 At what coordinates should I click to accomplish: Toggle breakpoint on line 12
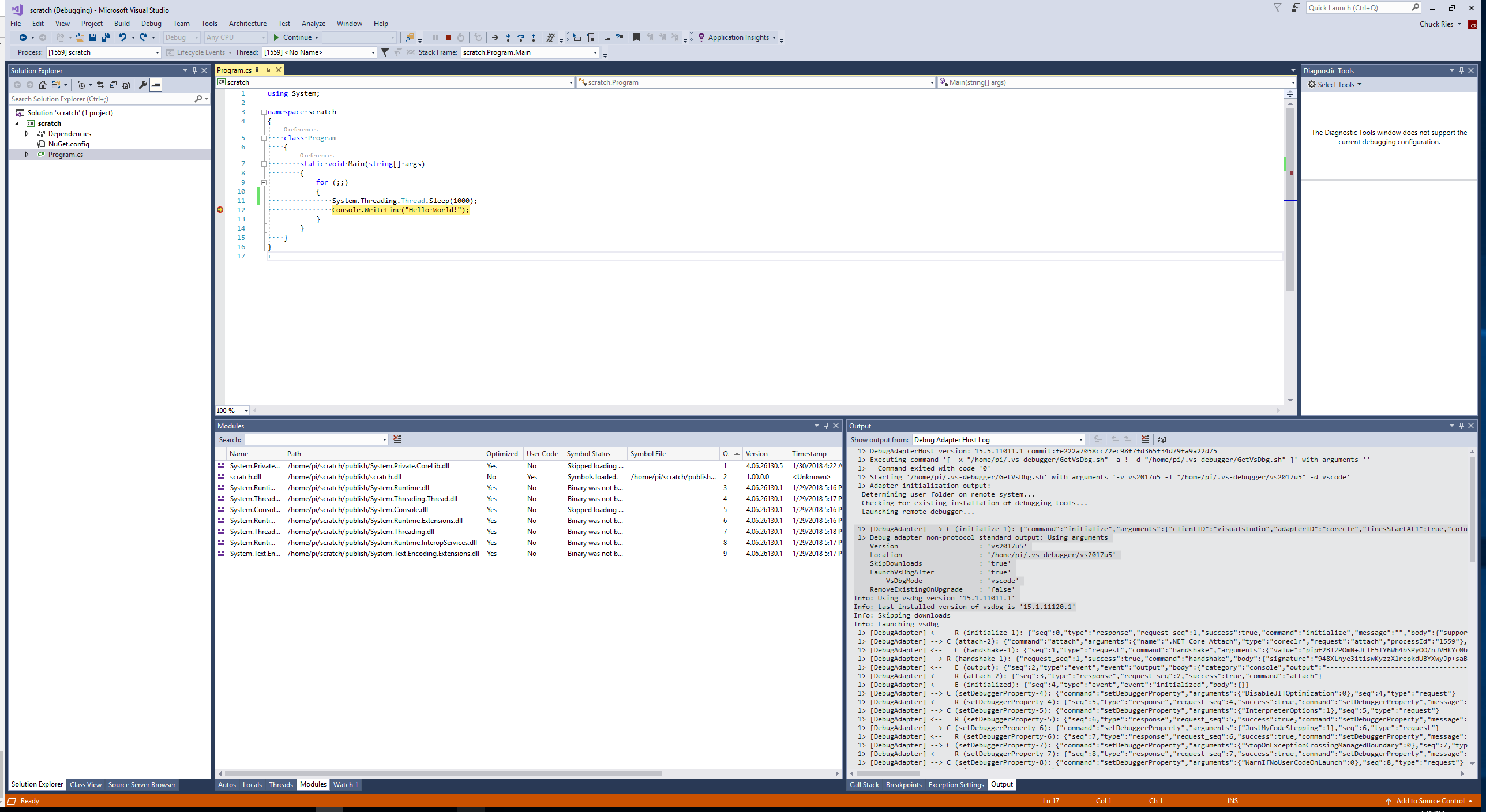click(220, 210)
